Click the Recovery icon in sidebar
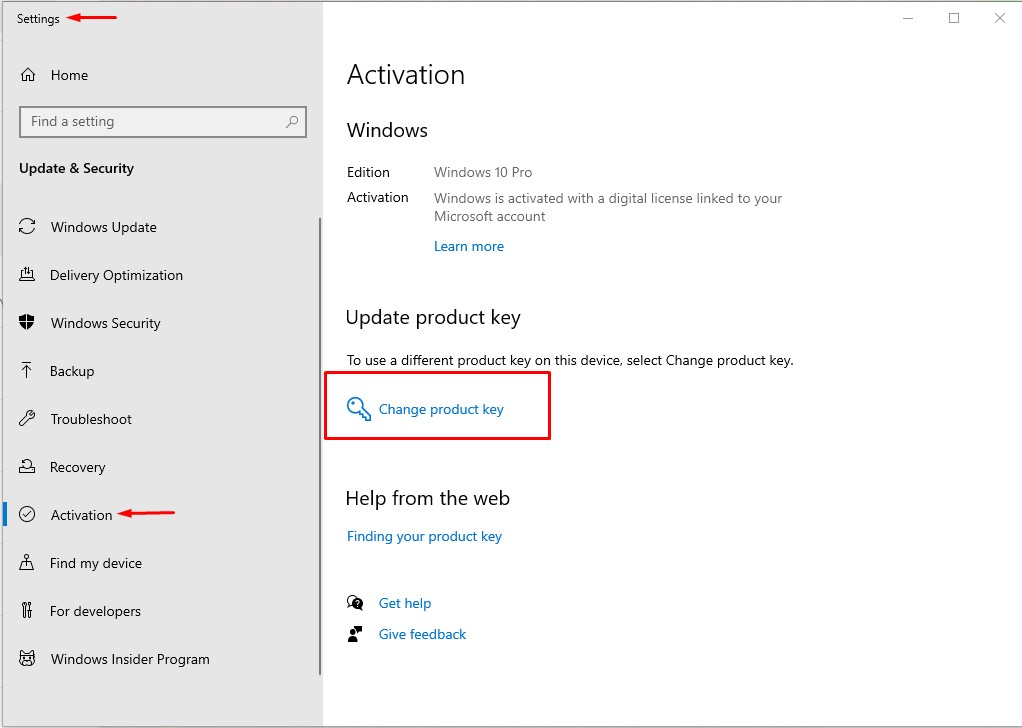 coord(27,467)
